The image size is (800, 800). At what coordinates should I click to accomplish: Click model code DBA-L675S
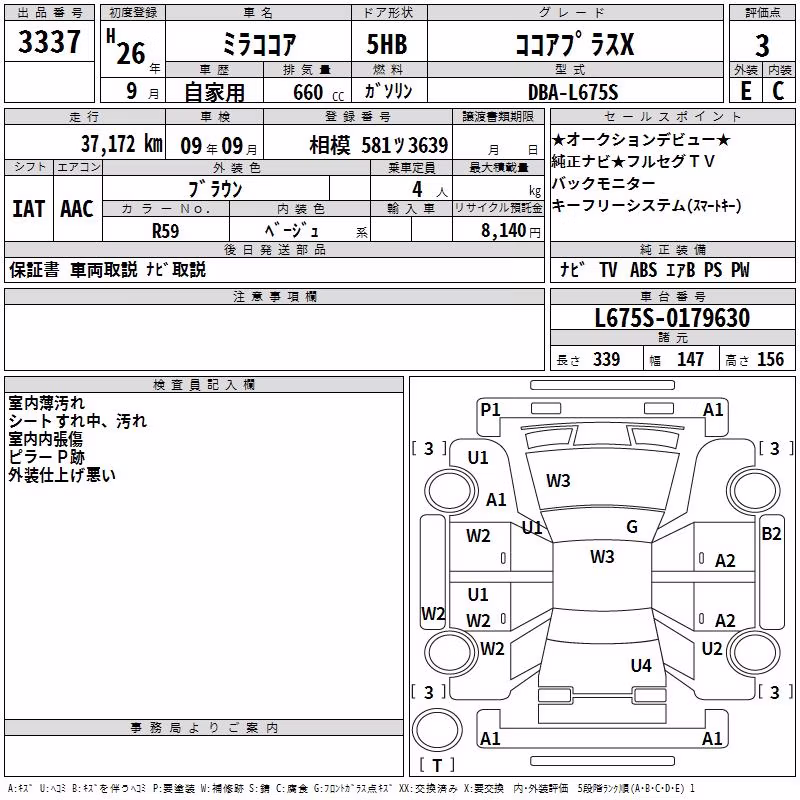pos(573,92)
